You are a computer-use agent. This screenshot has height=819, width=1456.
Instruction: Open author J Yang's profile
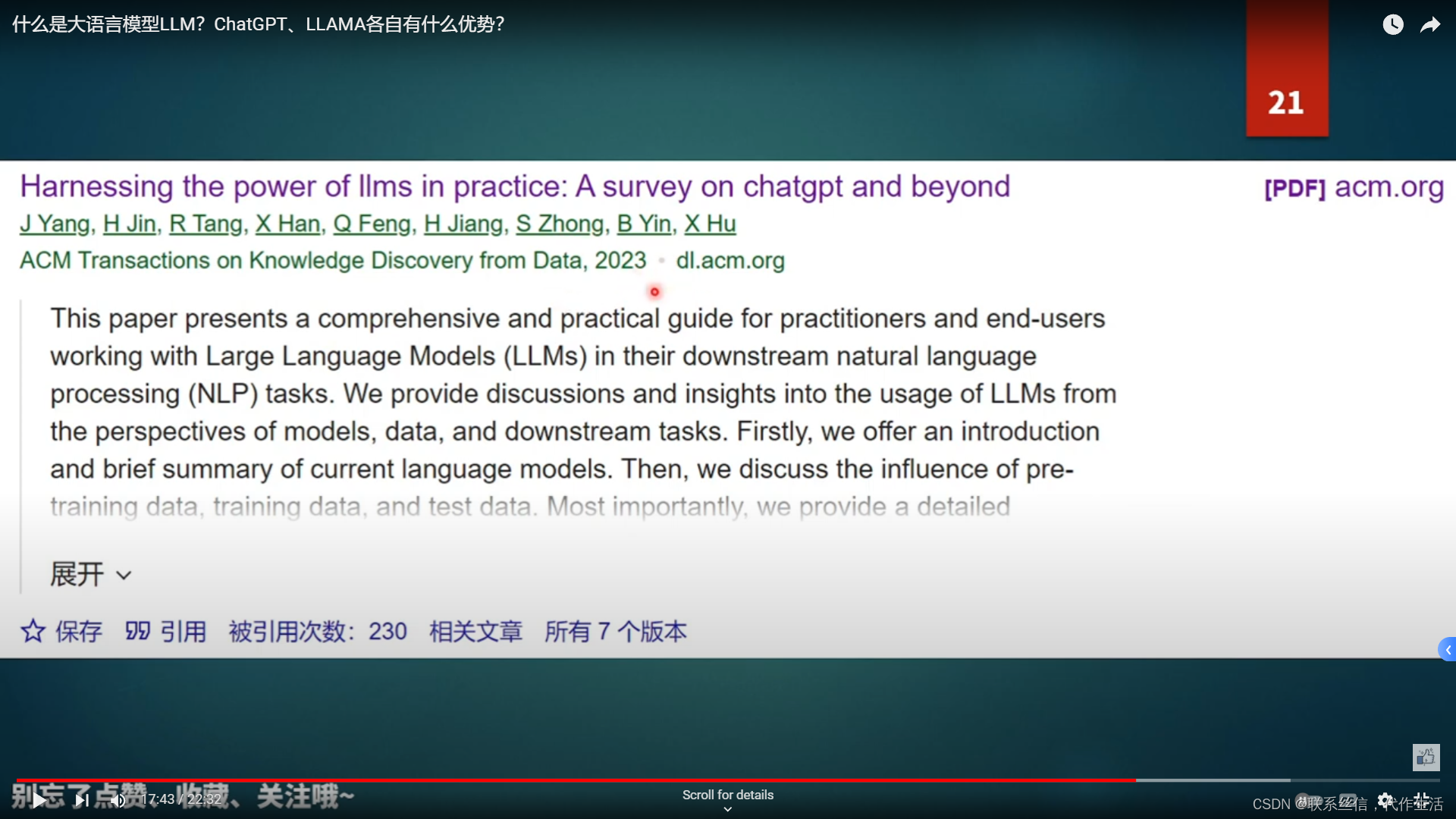[x=55, y=224]
